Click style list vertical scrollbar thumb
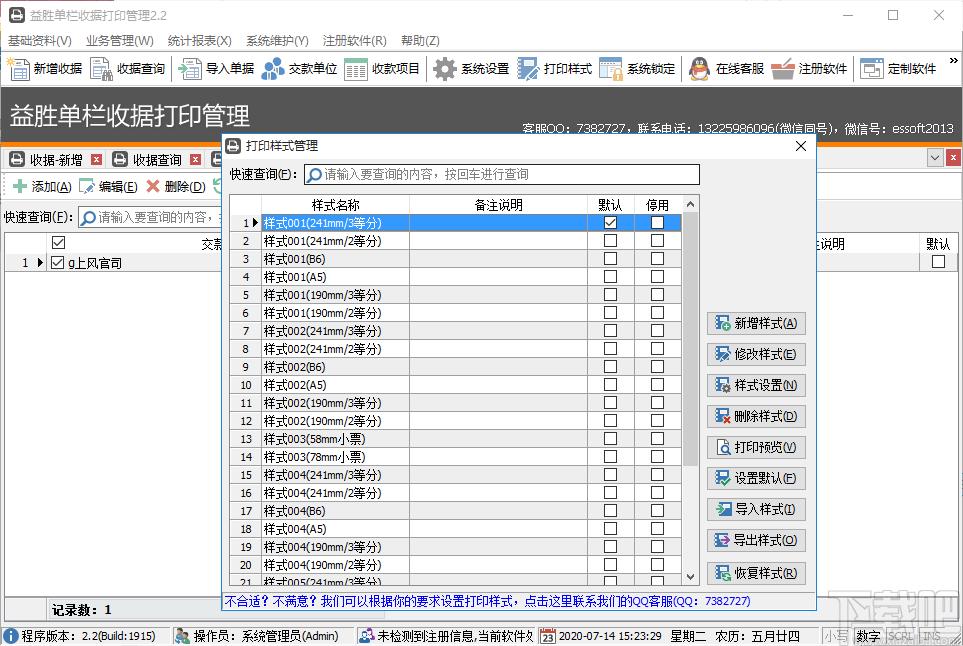Image resolution: width=963 pixels, height=646 pixels. (x=690, y=338)
